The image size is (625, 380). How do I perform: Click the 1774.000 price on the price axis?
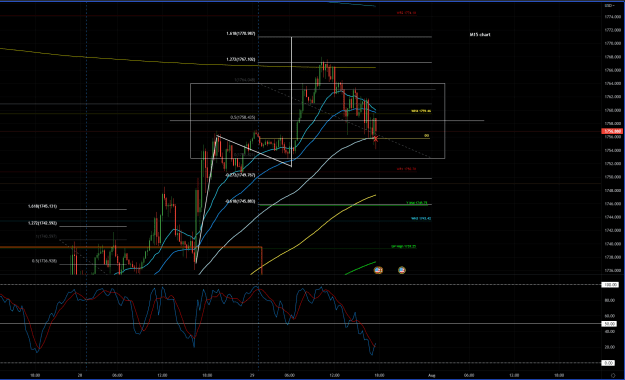tap(613, 17)
